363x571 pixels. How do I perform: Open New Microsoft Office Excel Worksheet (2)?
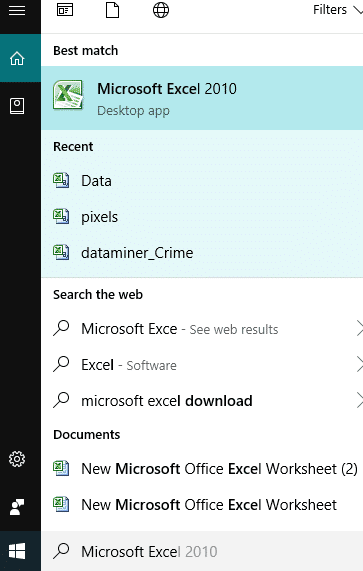pos(202,469)
